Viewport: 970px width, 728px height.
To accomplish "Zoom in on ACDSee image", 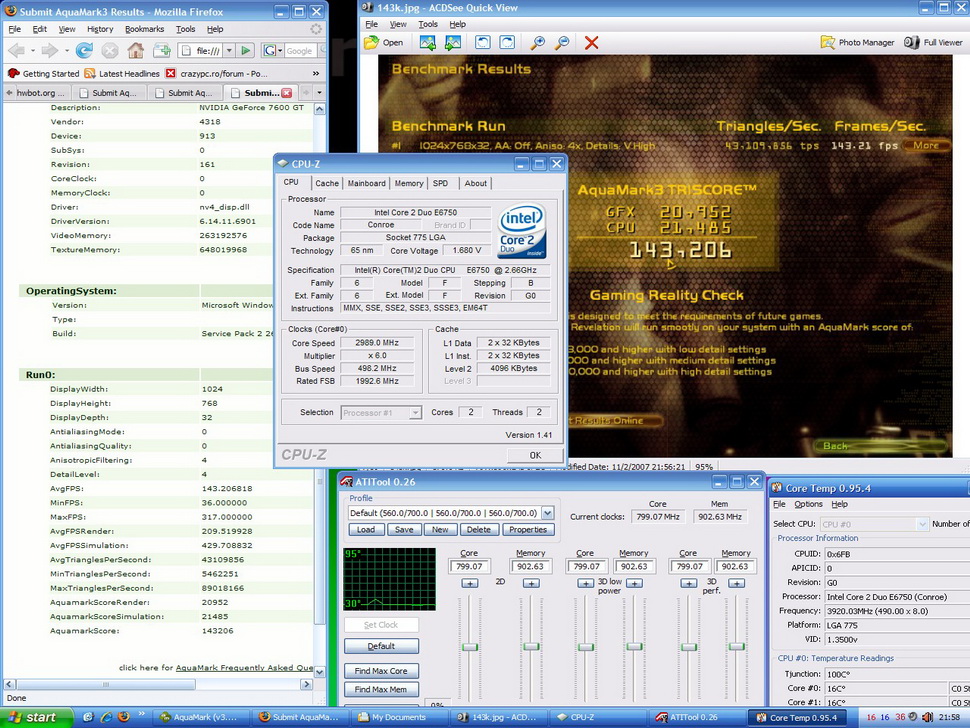I will click(538, 43).
